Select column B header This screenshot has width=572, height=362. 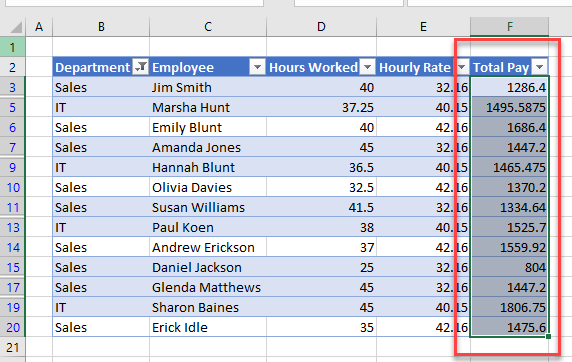pos(101,27)
